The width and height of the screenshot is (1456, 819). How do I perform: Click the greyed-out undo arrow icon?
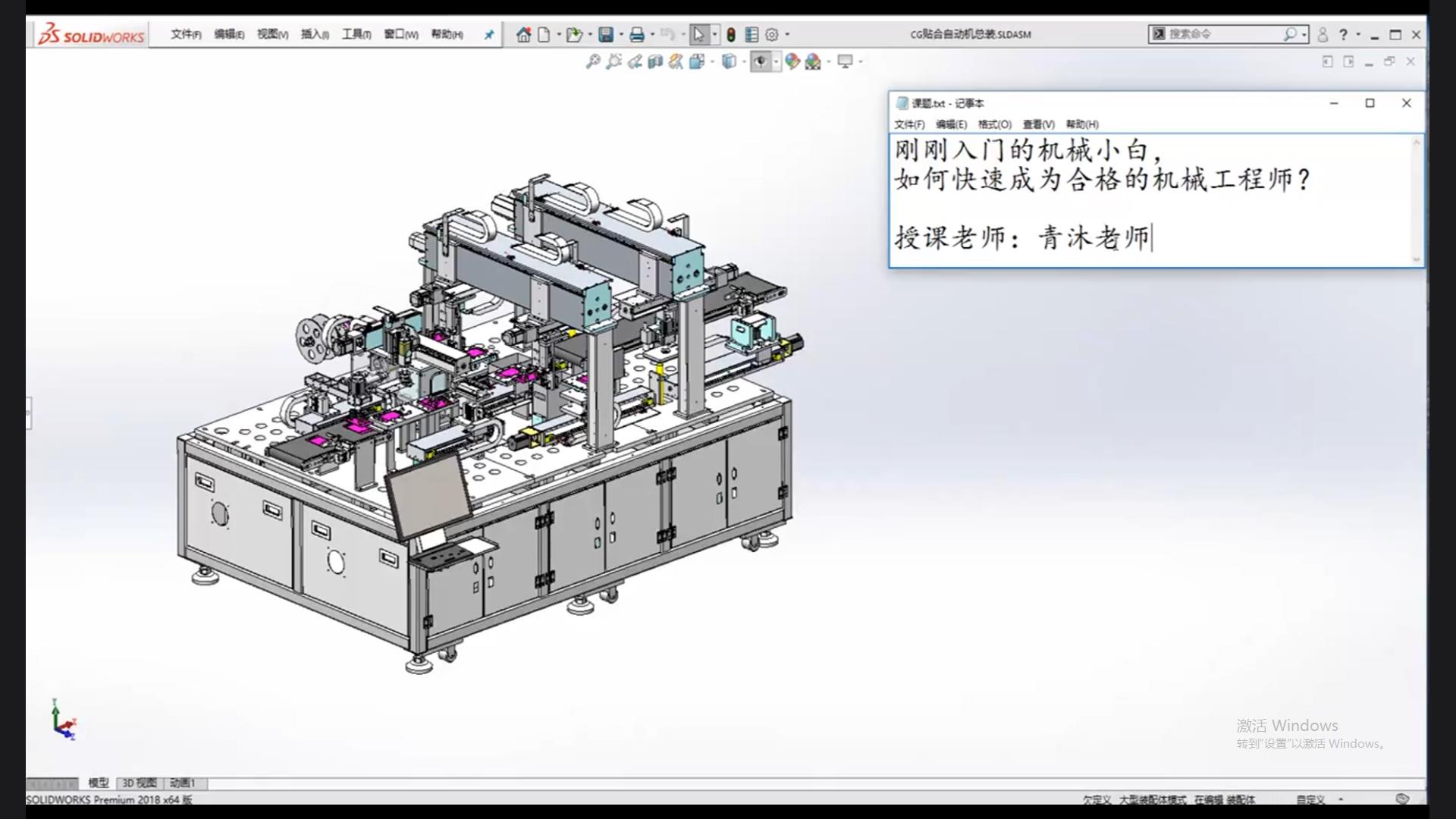pos(667,35)
